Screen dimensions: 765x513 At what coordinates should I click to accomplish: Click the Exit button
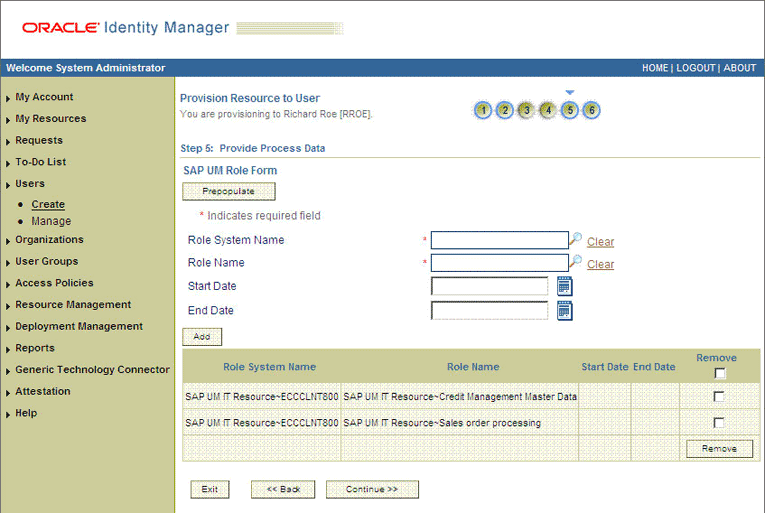click(x=210, y=489)
